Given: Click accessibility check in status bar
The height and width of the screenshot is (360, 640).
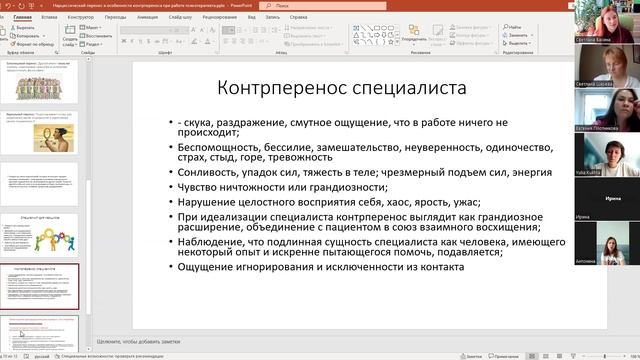Looking at the screenshot, I should click(x=109, y=356).
